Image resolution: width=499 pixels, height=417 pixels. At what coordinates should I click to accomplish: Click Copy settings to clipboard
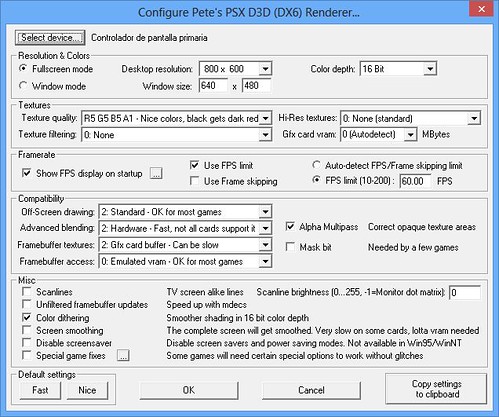click(x=436, y=389)
